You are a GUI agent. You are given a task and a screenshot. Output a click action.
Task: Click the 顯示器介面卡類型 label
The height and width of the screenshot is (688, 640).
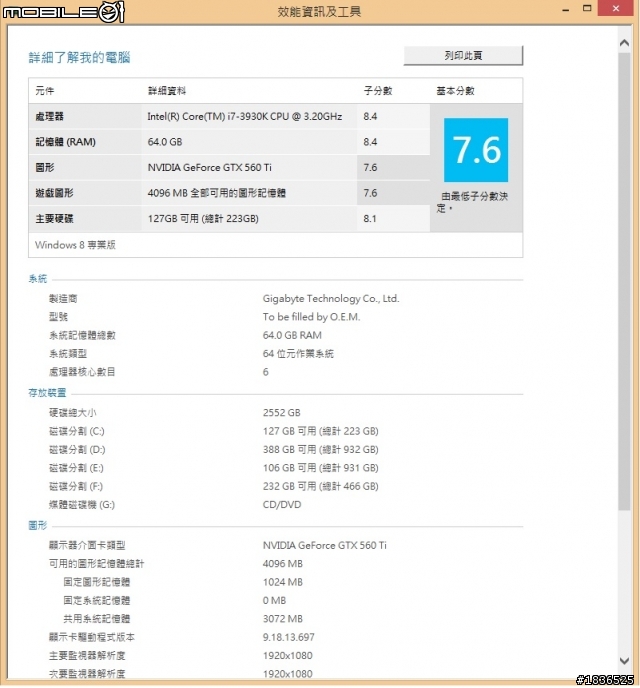click(87, 545)
